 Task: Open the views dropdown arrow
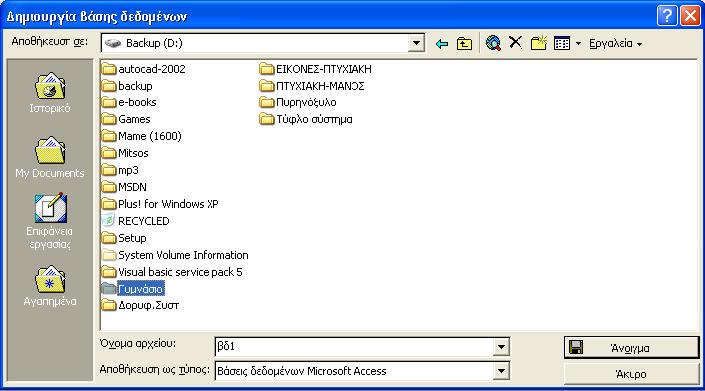[x=578, y=44]
